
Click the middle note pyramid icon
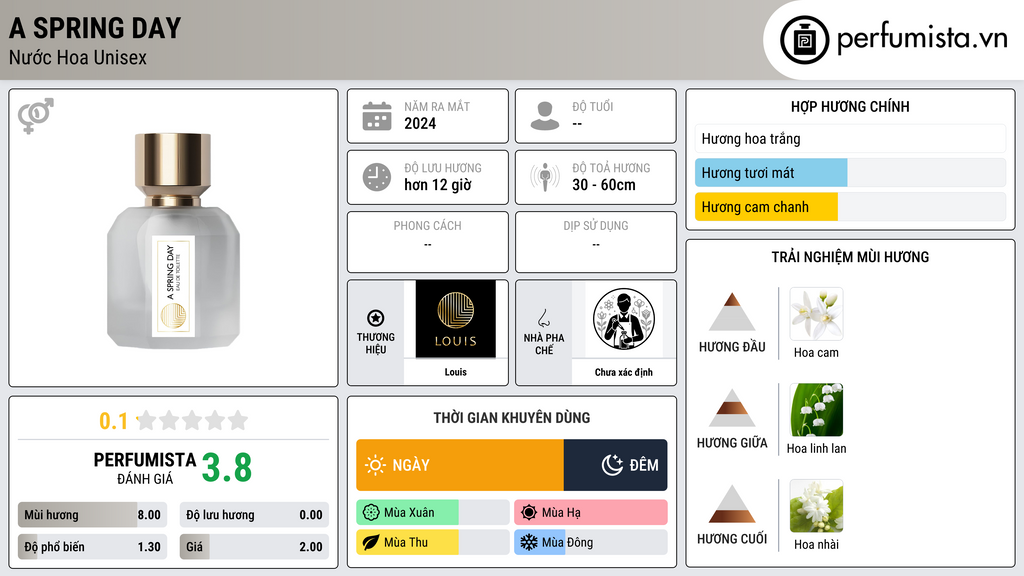[x=732, y=408]
